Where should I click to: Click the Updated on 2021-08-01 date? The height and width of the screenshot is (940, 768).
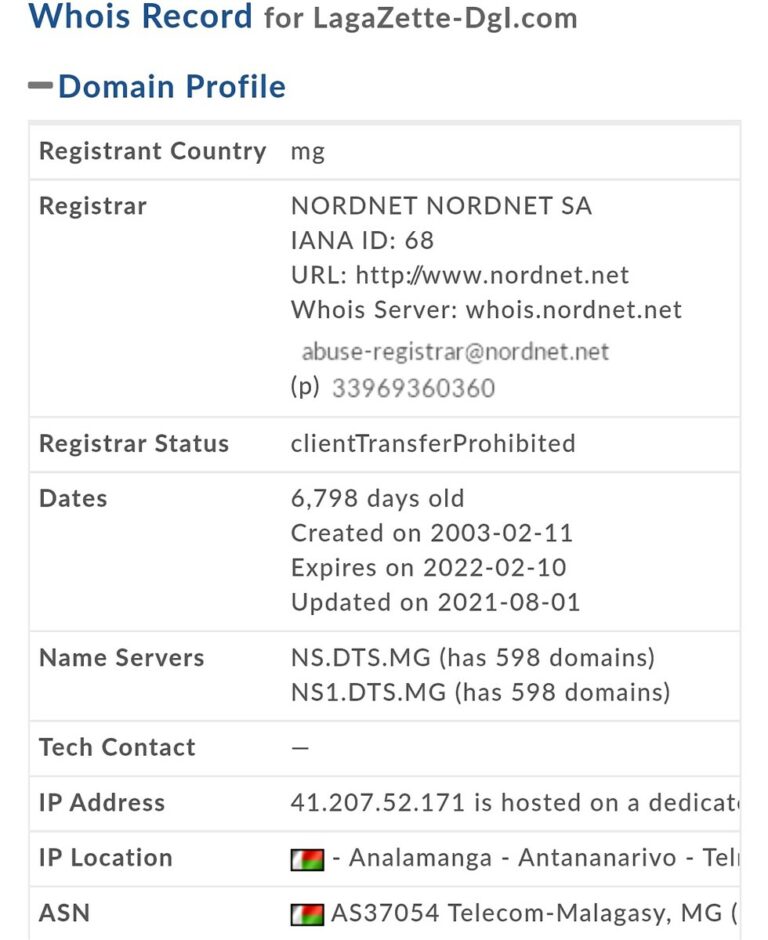435,602
